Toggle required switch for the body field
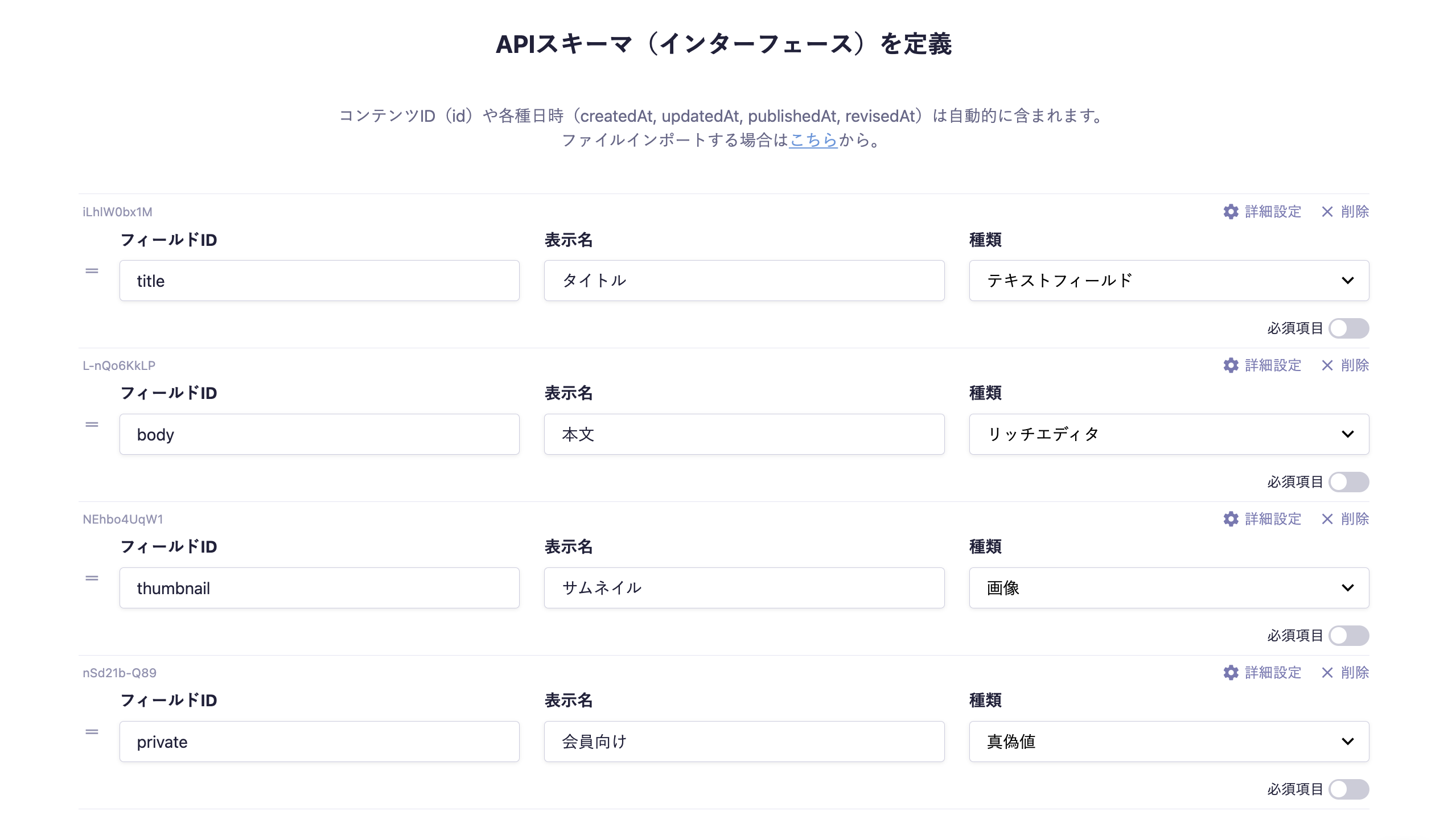Image resolution: width=1448 pixels, height=840 pixels. (1348, 481)
